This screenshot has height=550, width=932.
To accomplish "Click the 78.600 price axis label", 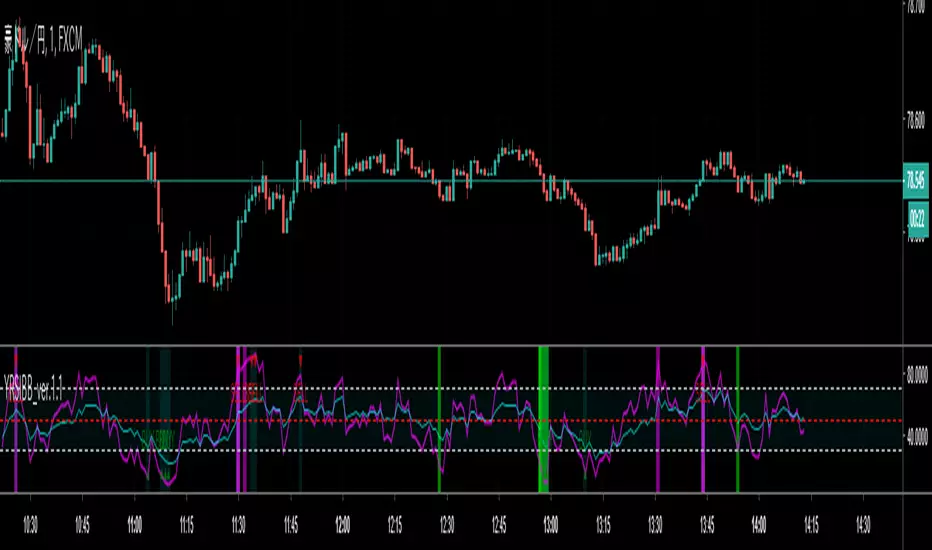I will point(916,121).
